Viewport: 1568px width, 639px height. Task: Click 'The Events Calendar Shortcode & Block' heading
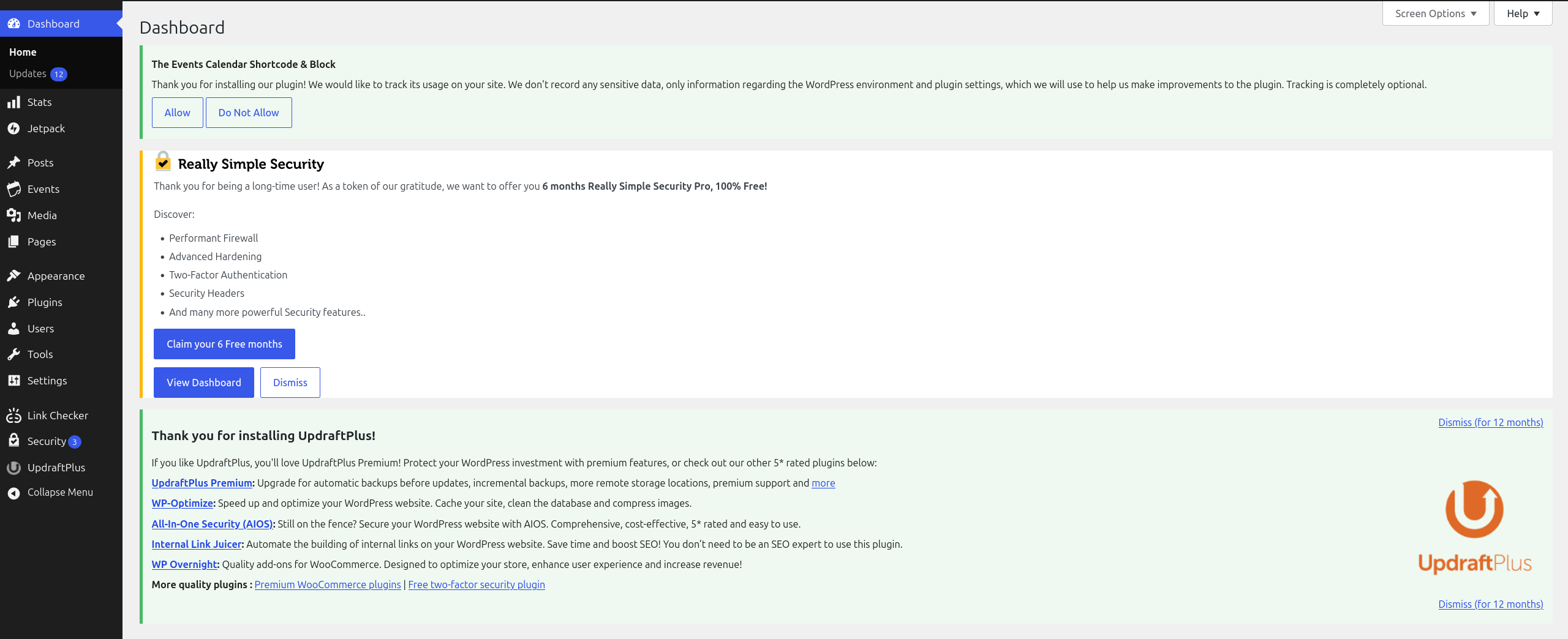click(244, 64)
